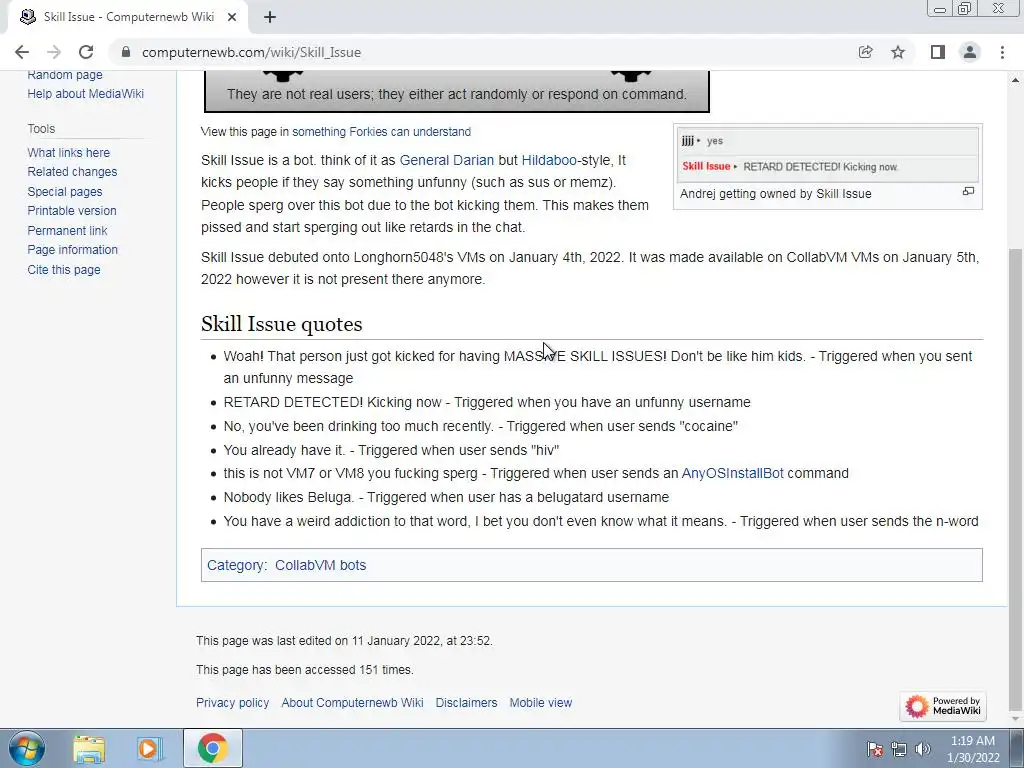Click the site lock security icon
The width and height of the screenshot is (1024, 768).
pos(127,52)
